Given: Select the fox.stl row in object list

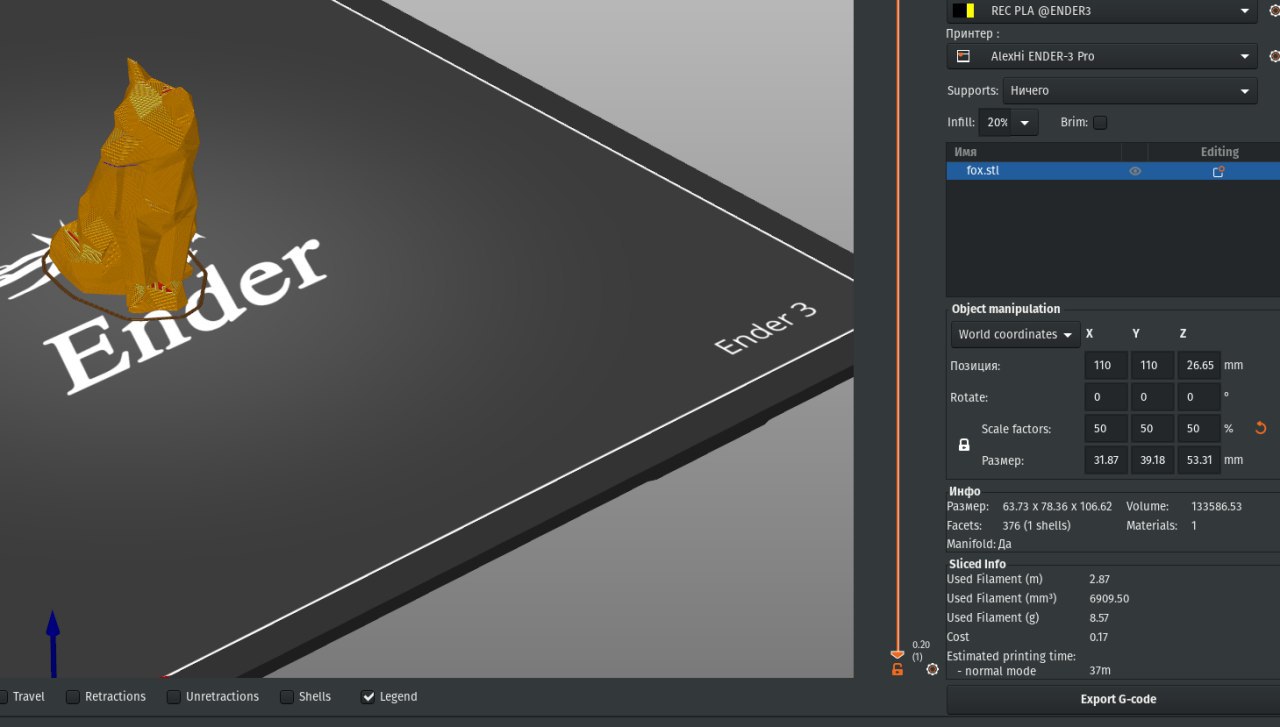Looking at the screenshot, I should [x=1113, y=171].
